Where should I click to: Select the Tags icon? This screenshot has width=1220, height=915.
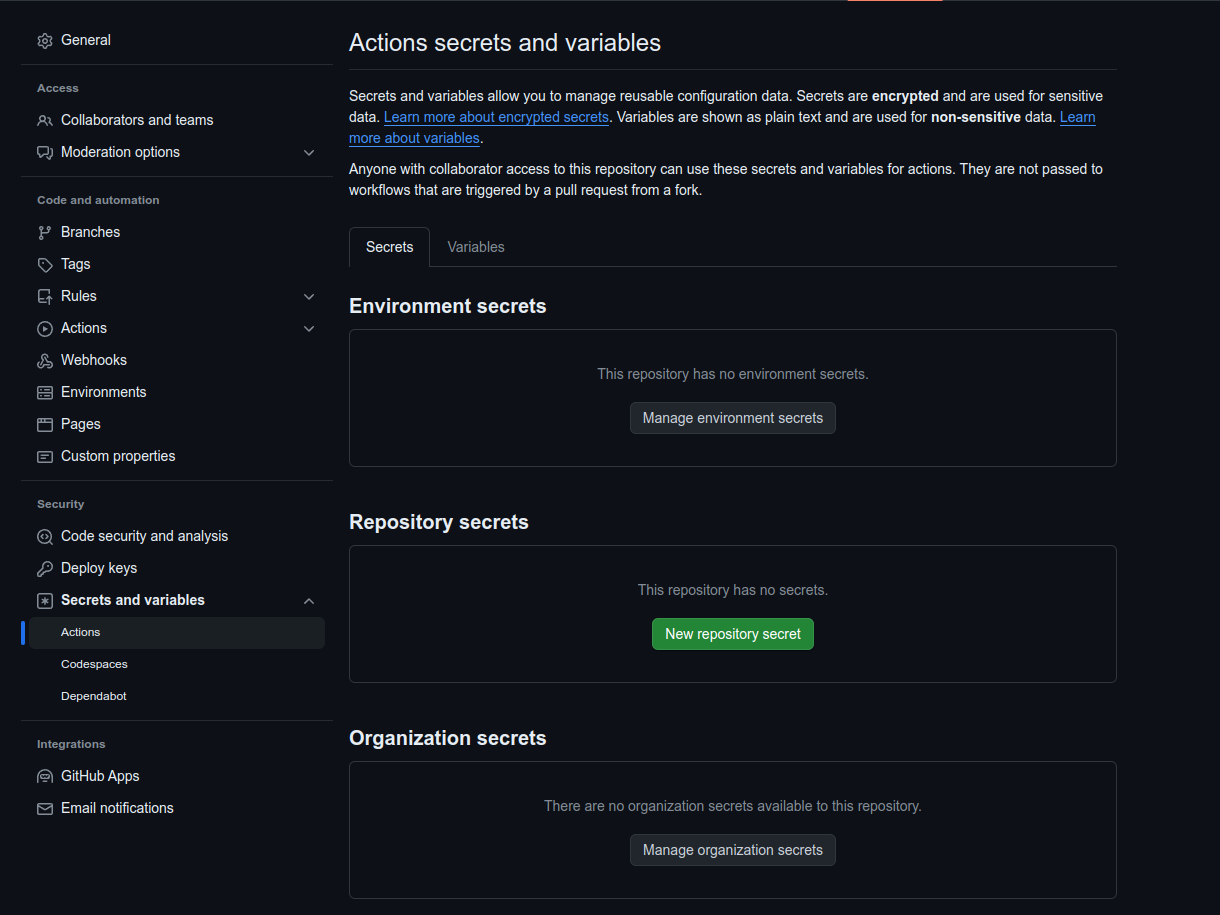point(45,265)
